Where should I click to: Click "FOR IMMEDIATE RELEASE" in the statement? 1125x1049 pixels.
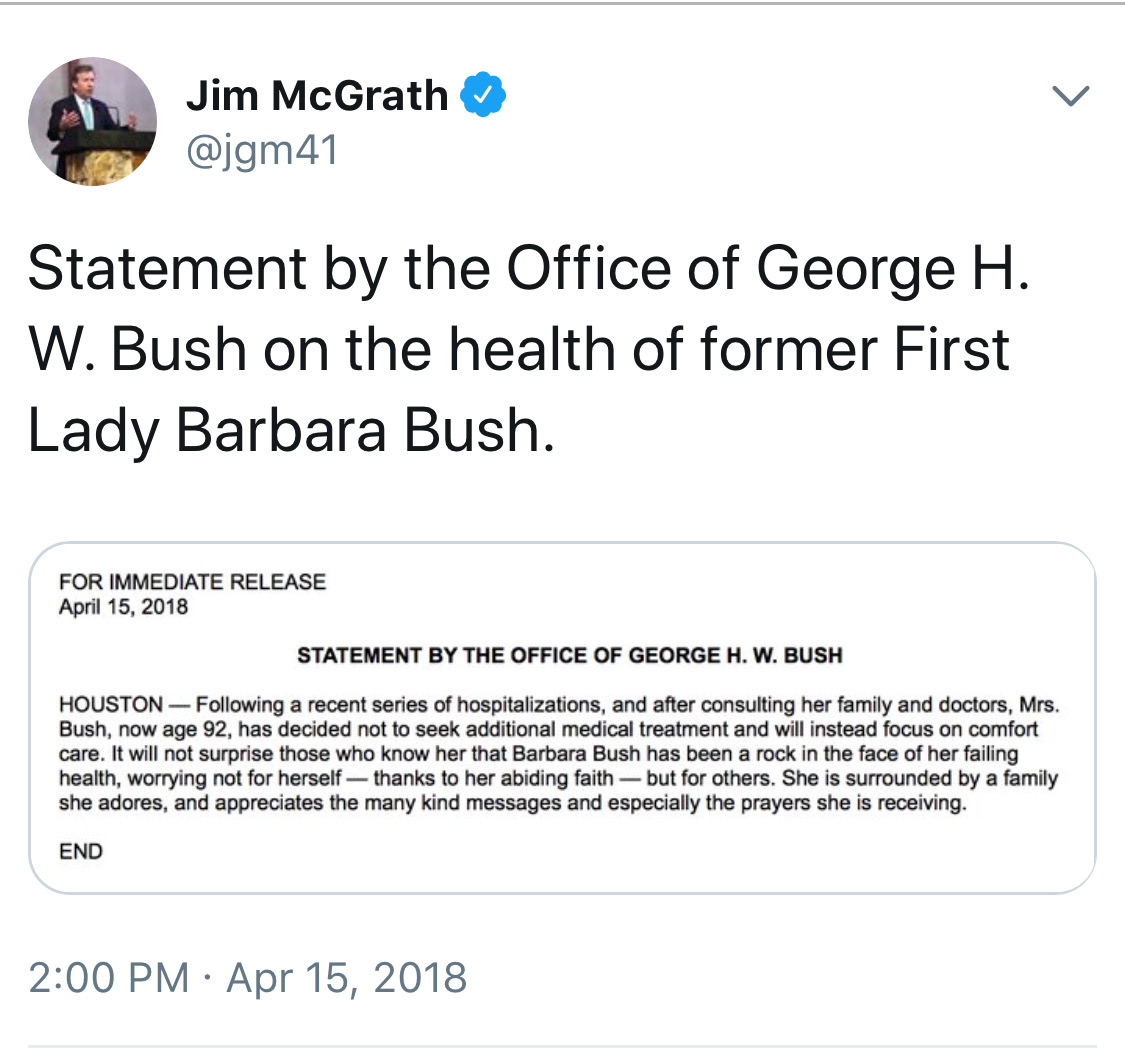tap(192, 582)
